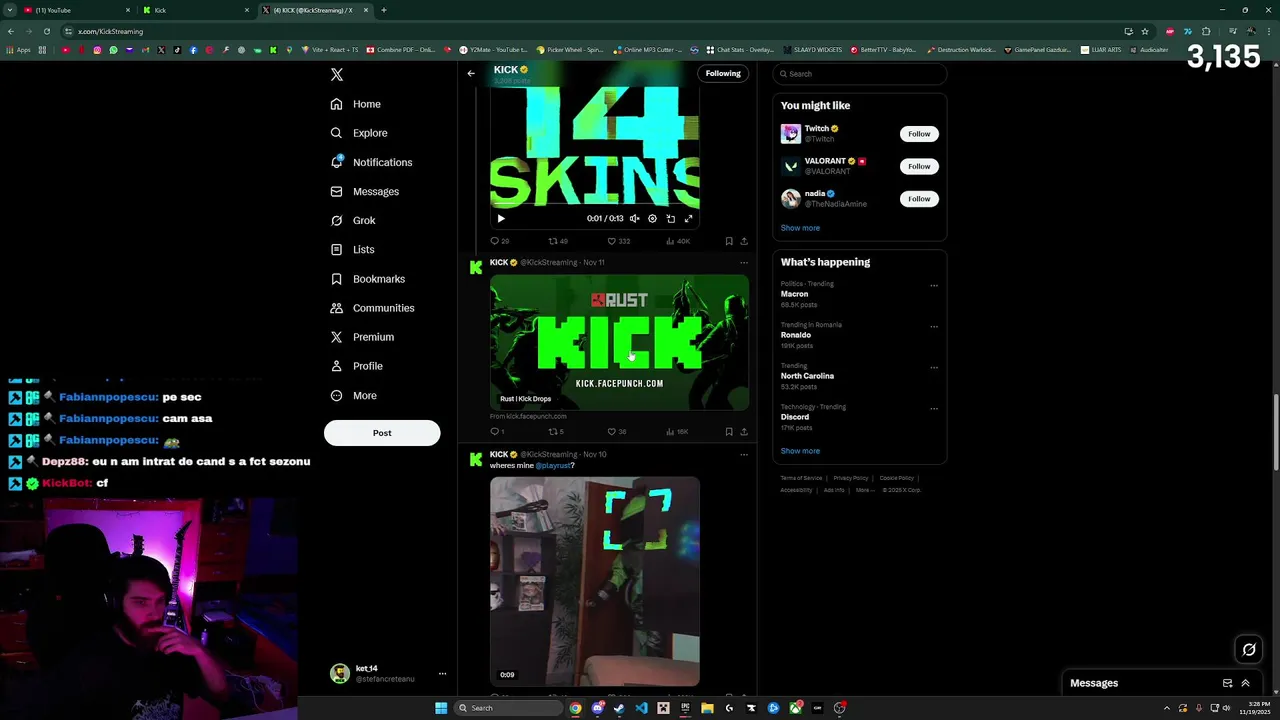The height and width of the screenshot is (720, 1280).
Task: Follow the nadia account
Action: coord(919,198)
